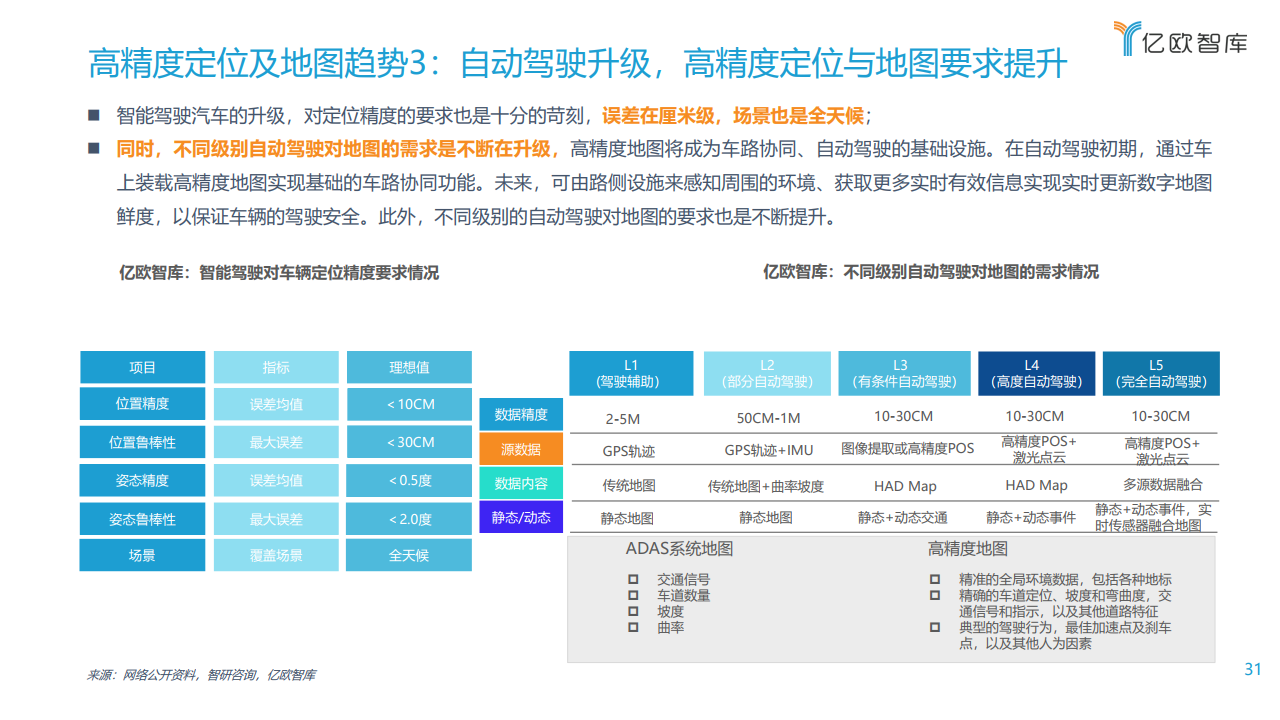The image size is (1280, 720).
Task: Click the 场景 row label
Action: [x=142, y=555]
